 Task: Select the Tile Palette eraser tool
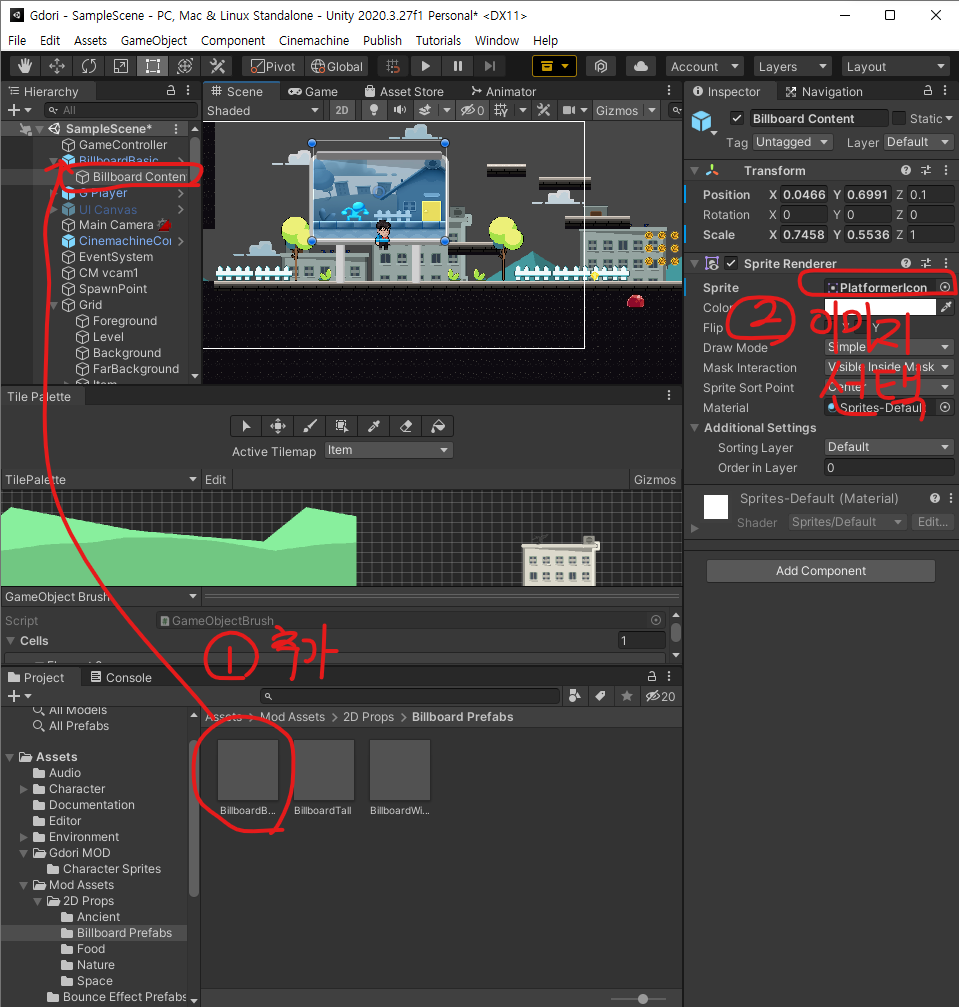[x=406, y=426]
